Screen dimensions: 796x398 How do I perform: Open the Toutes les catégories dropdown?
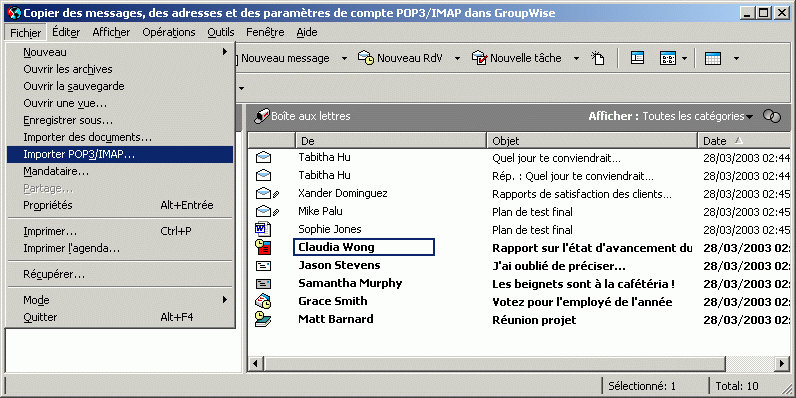click(698, 116)
